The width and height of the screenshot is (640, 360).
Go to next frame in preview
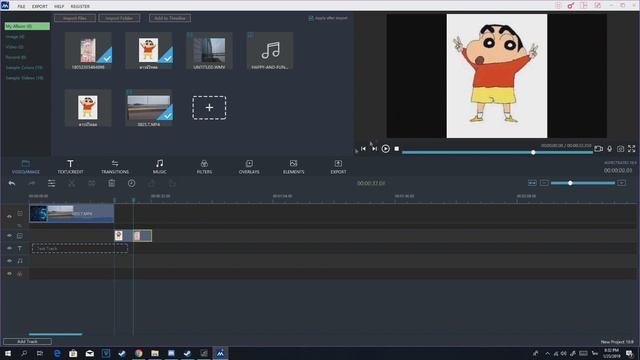[x=374, y=149]
